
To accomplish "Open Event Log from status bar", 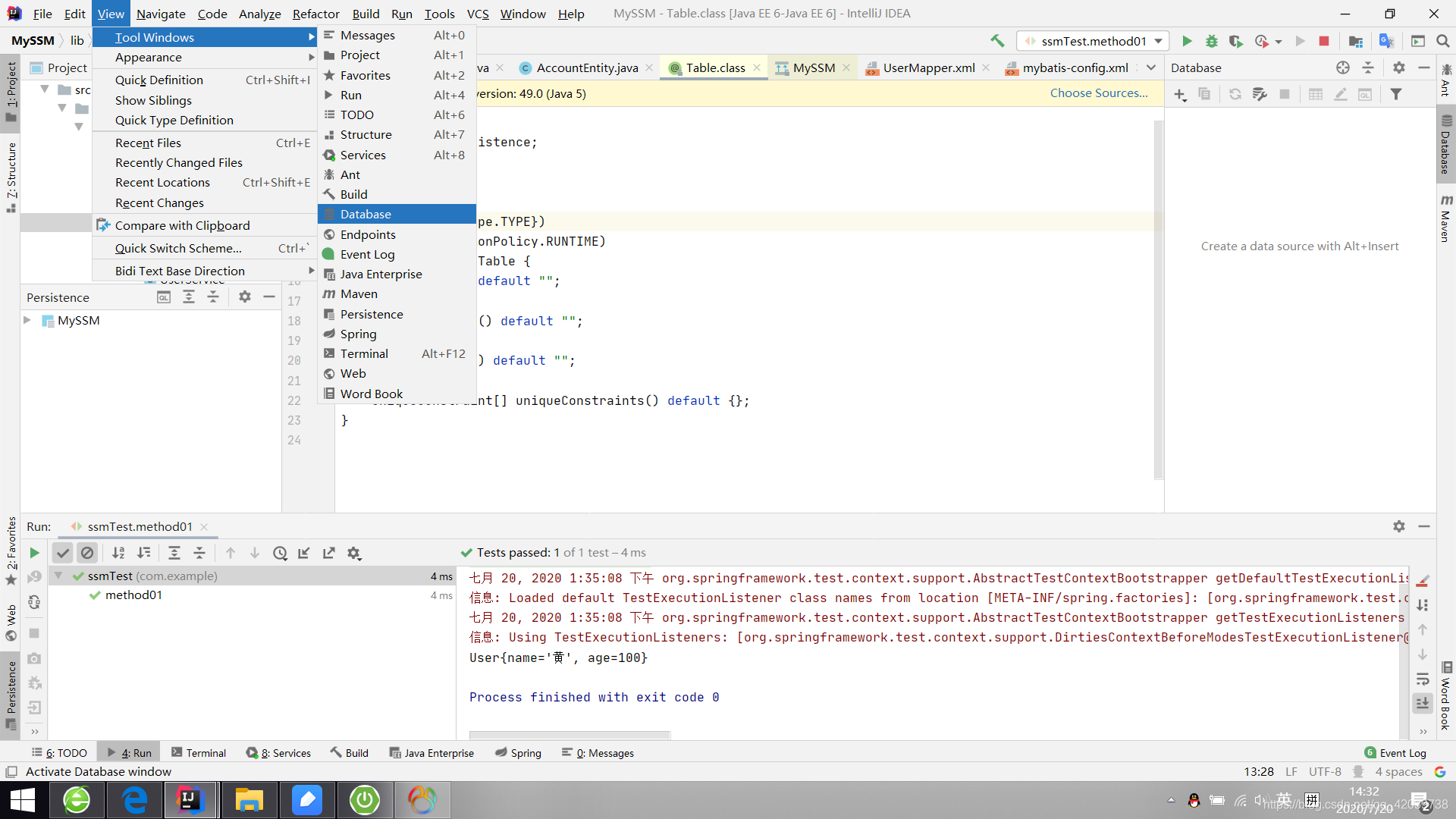I will coord(1395,753).
